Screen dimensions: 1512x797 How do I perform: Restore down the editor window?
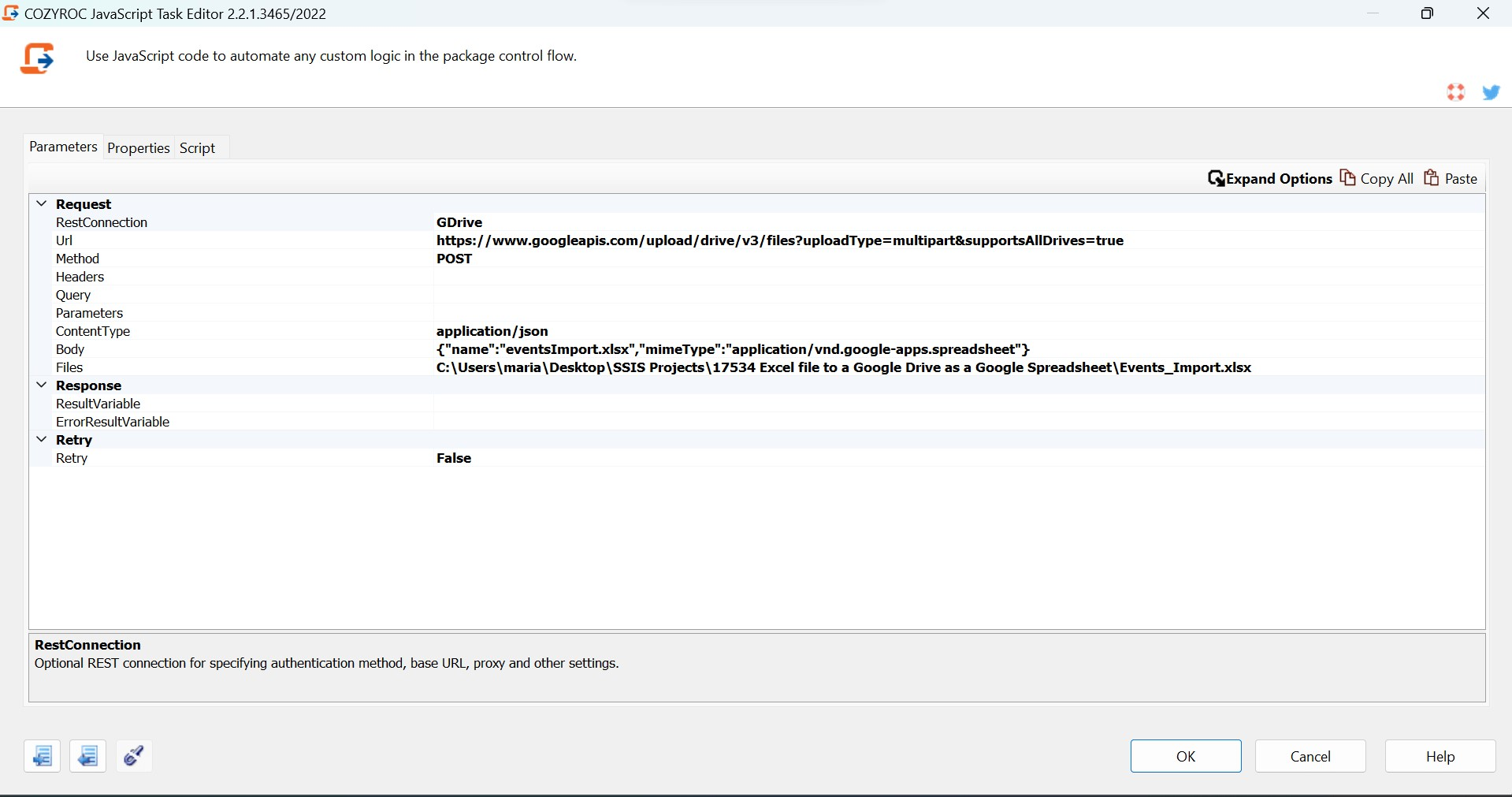click(x=1427, y=13)
